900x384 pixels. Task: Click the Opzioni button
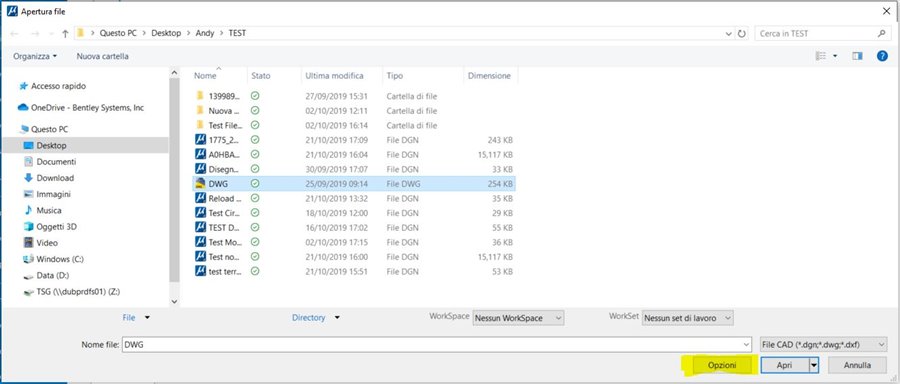coord(722,365)
